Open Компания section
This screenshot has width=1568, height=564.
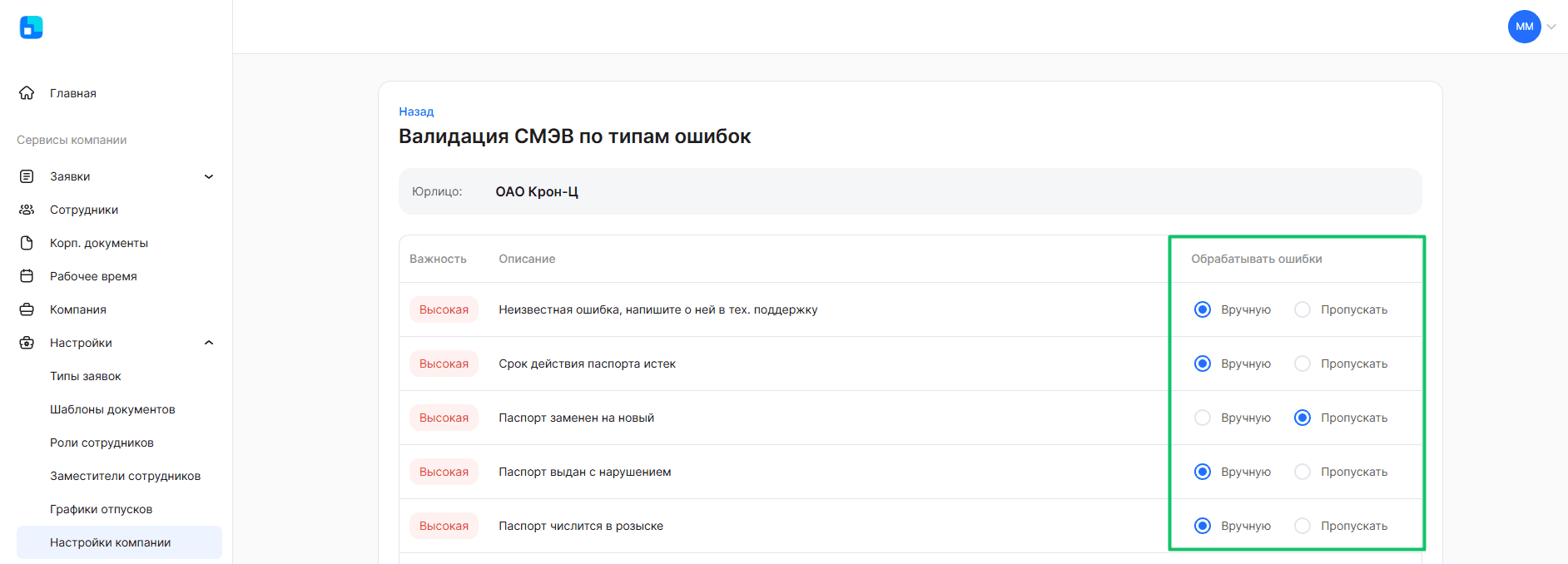78,309
